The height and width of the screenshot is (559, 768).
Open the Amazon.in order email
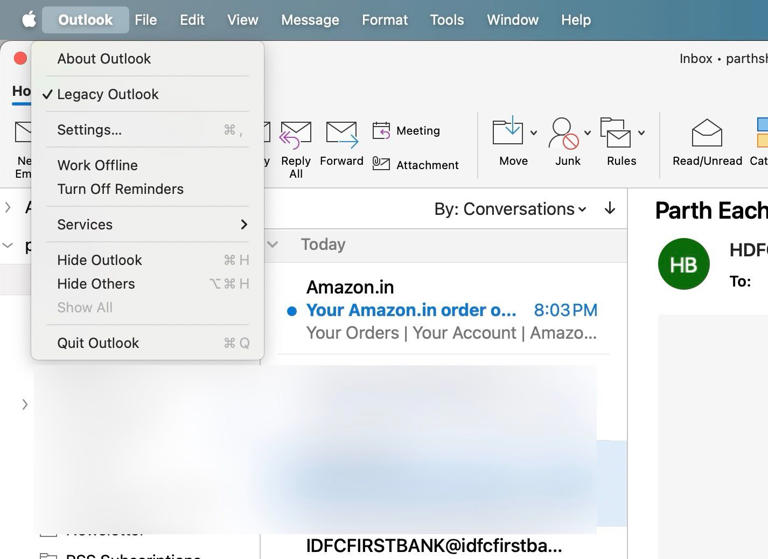pos(444,310)
